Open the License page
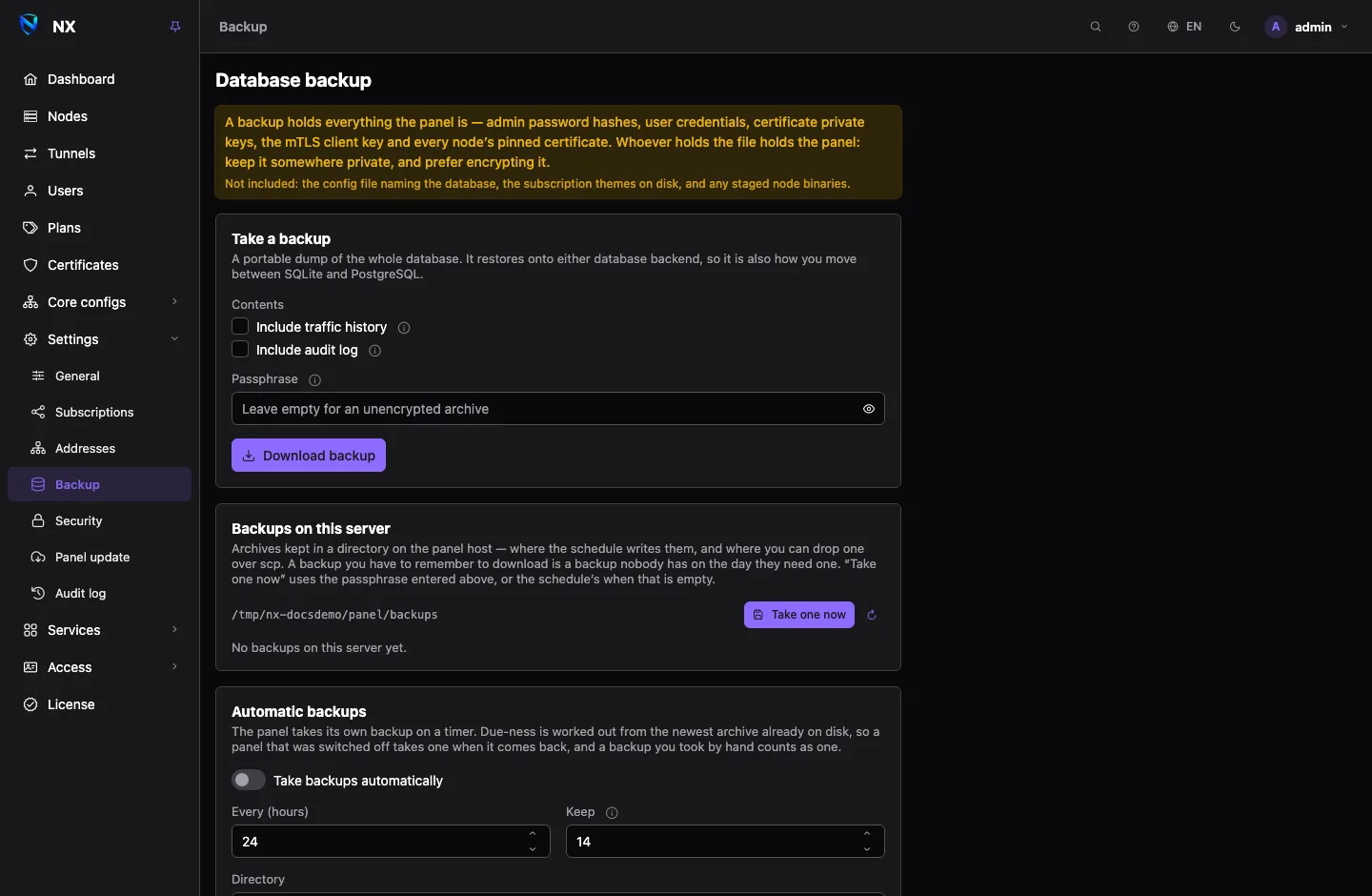 (x=99, y=704)
